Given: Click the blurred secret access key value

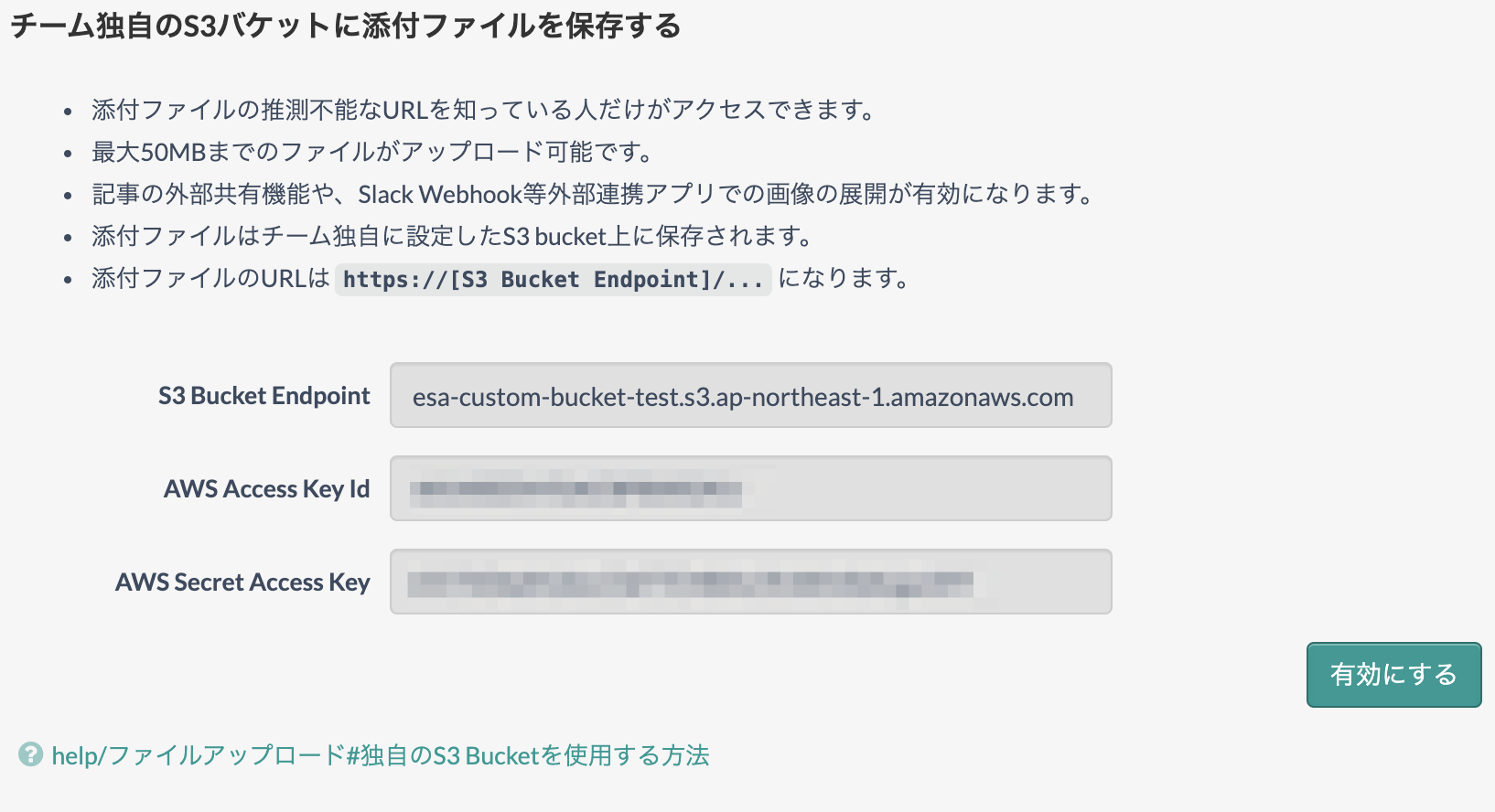Looking at the screenshot, I should click(691, 582).
